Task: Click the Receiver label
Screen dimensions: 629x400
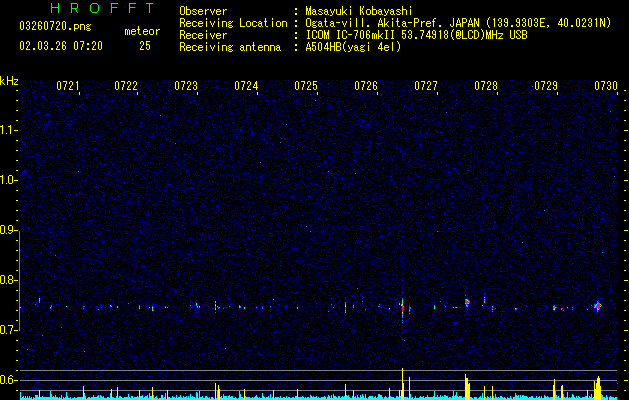Action: pyautogui.click(x=203, y=35)
